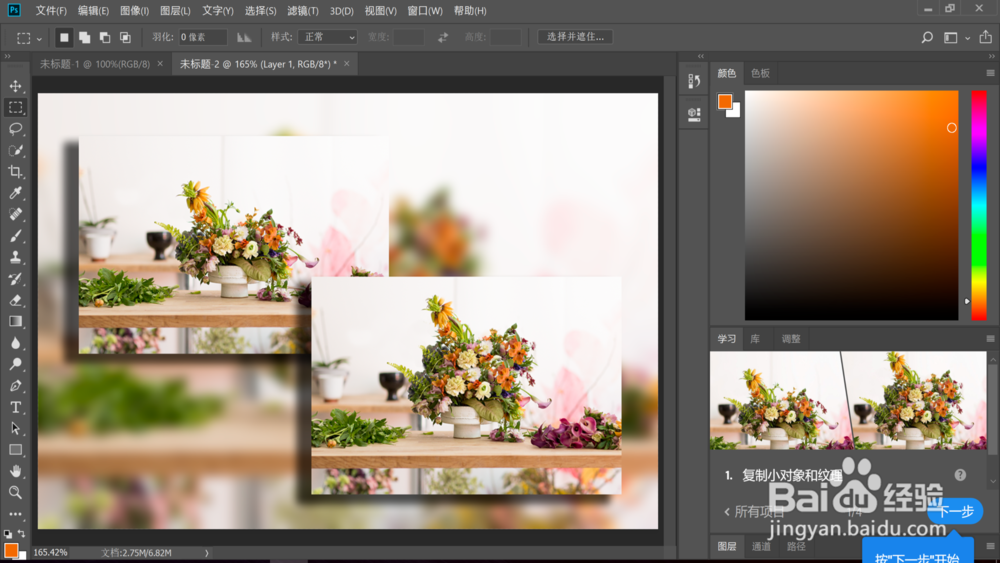Select the Eraser tool

[x=15, y=300]
